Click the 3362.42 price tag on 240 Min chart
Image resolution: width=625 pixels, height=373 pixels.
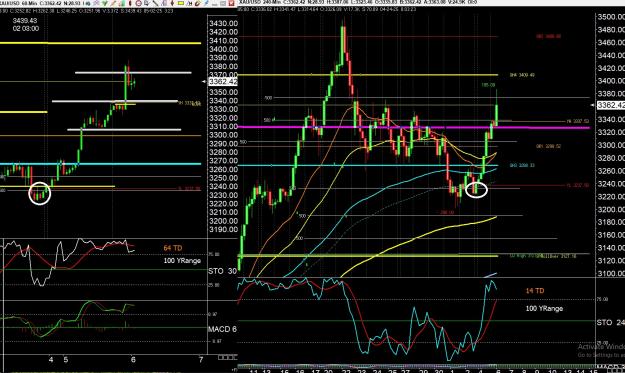pos(611,105)
